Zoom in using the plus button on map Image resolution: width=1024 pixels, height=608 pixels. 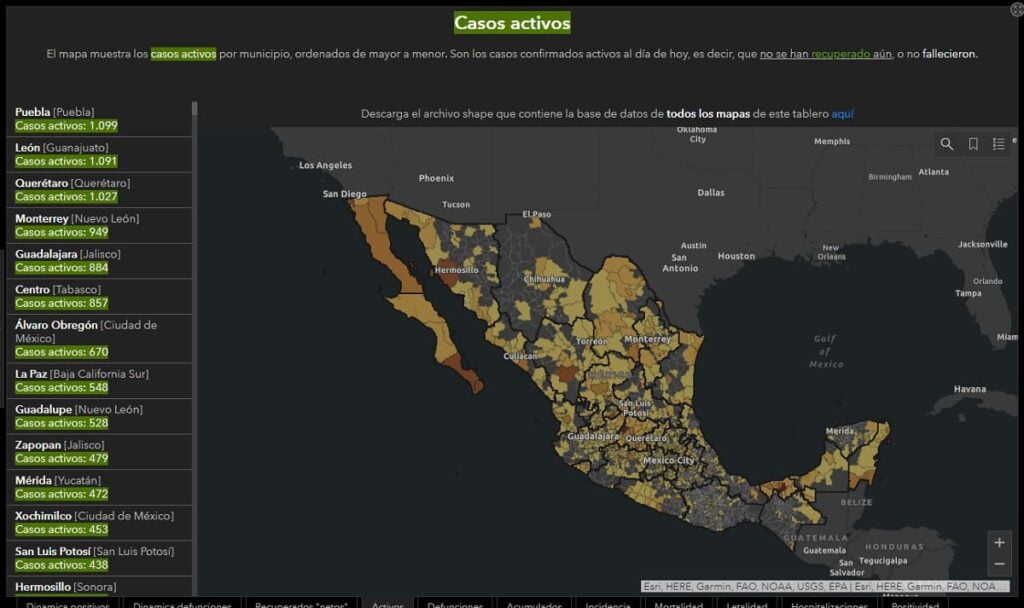999,542
